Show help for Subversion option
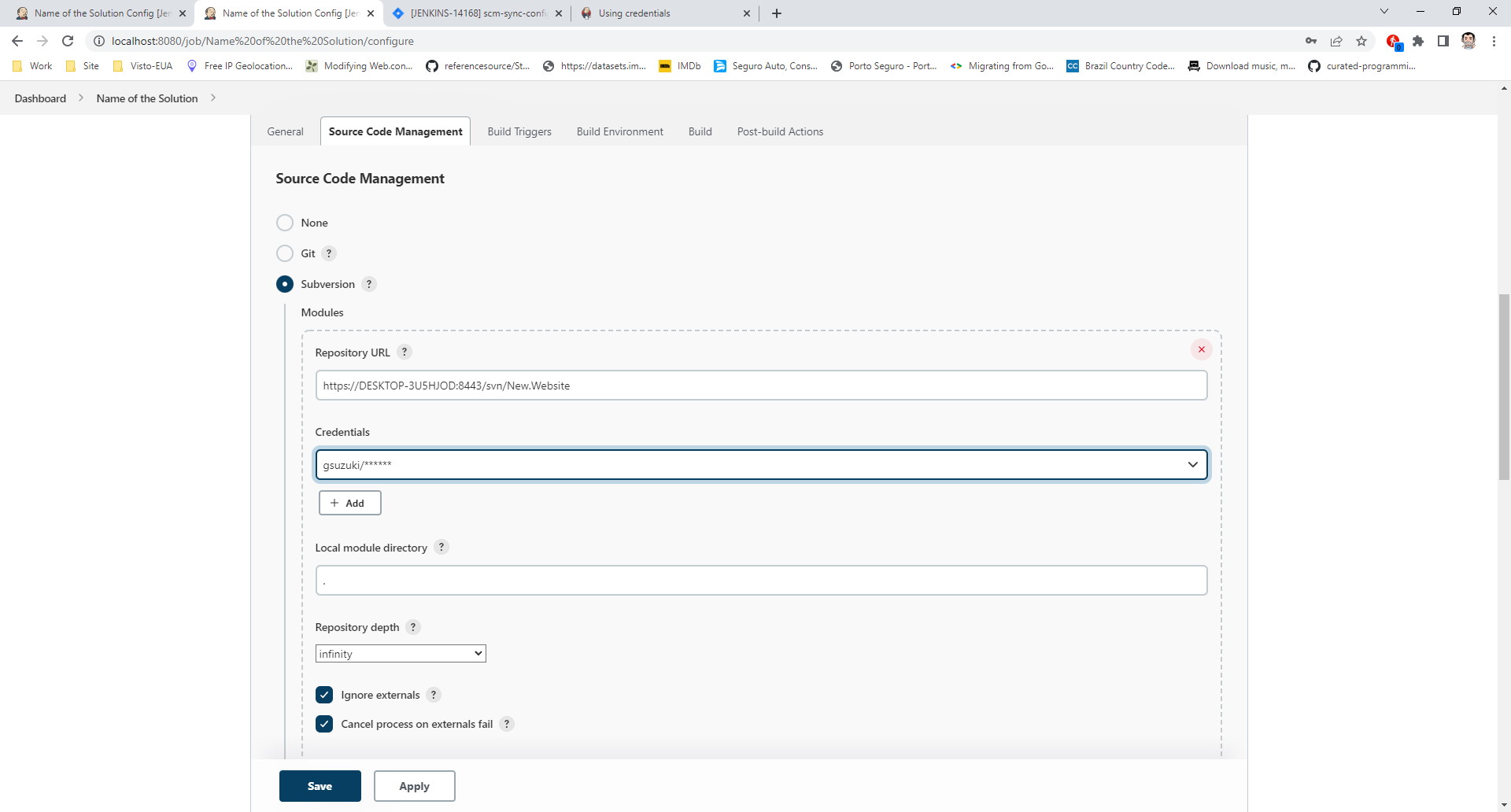Image resolution: width=1511 pixels, height=812 pixels. [x=369, y=284]
